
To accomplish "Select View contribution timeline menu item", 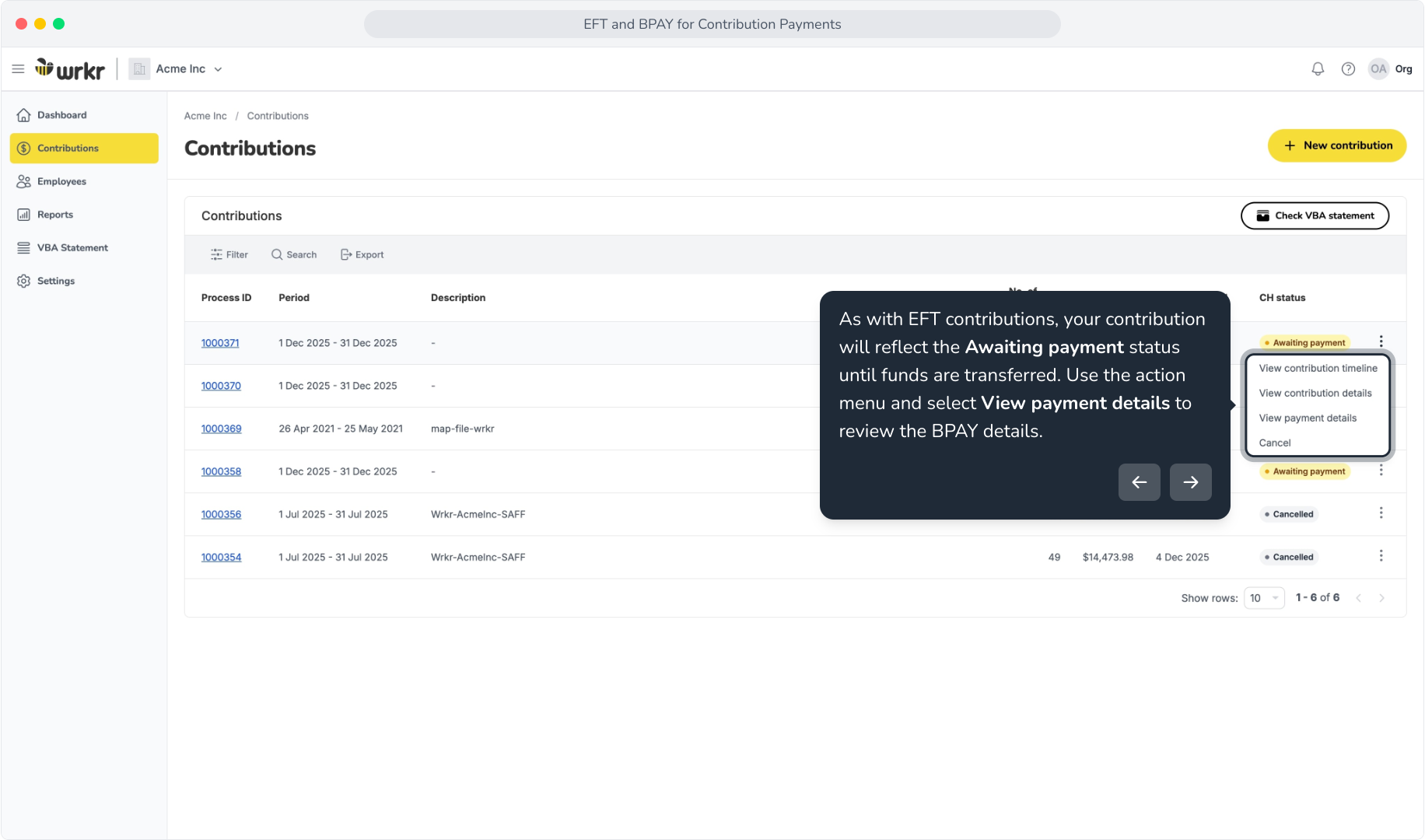I will coord(1318,369).
